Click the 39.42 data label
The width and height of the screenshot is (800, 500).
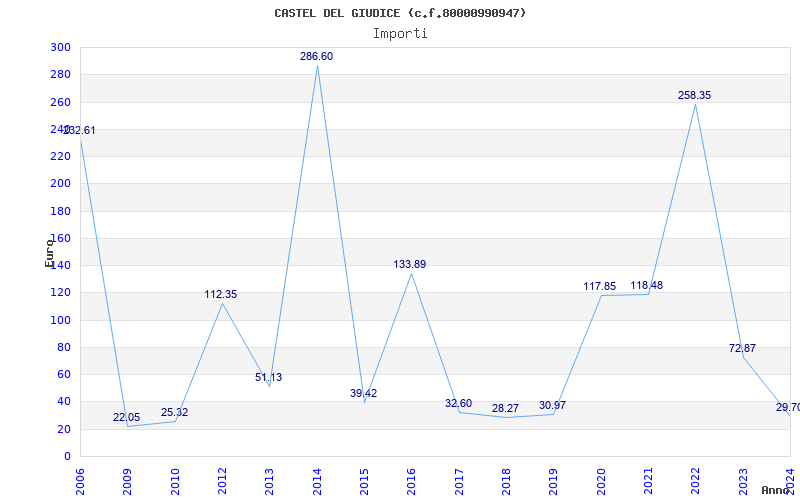[363, 393]
